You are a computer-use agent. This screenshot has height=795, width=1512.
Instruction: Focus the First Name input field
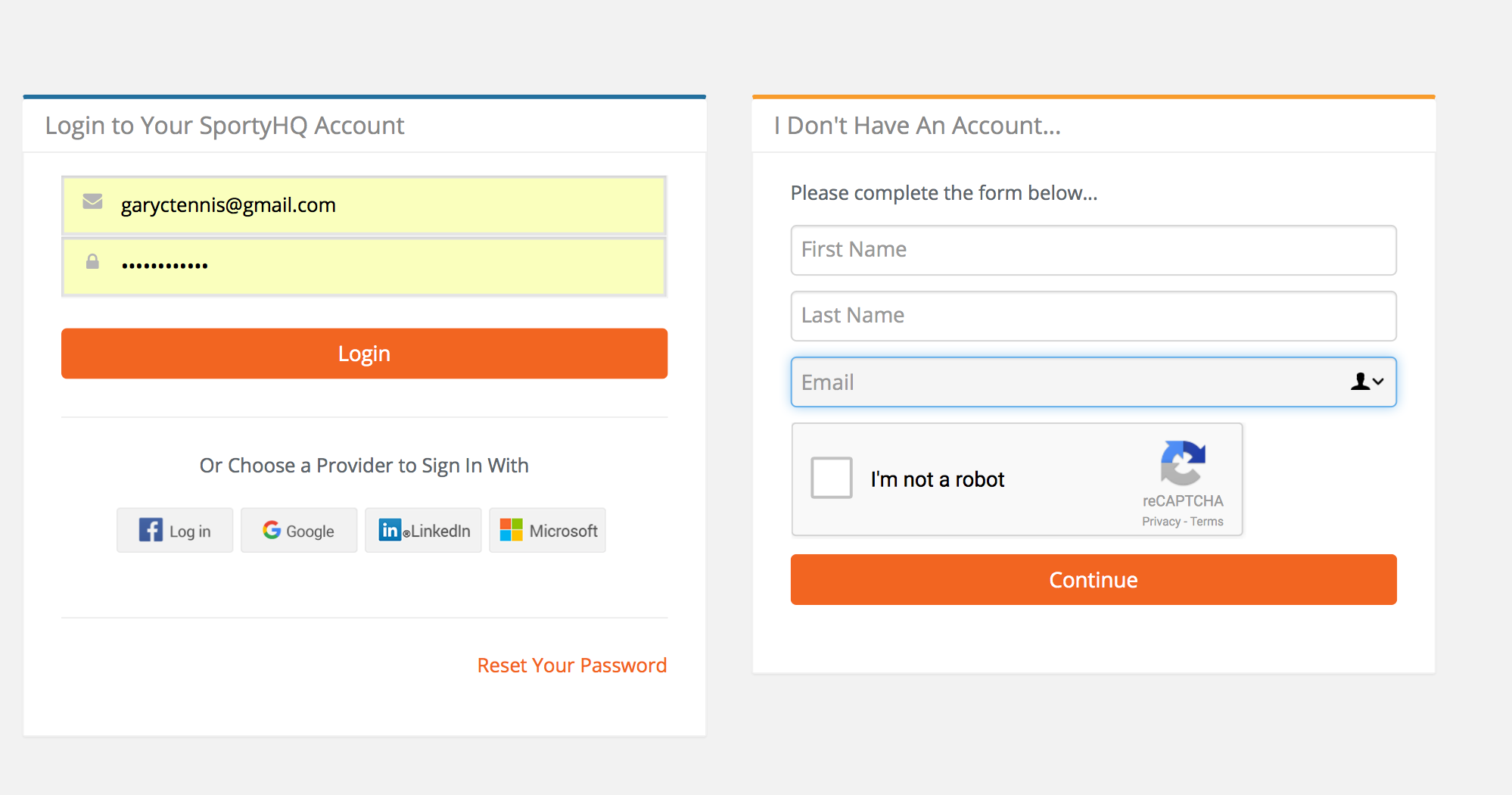(x=1093, y=250)
